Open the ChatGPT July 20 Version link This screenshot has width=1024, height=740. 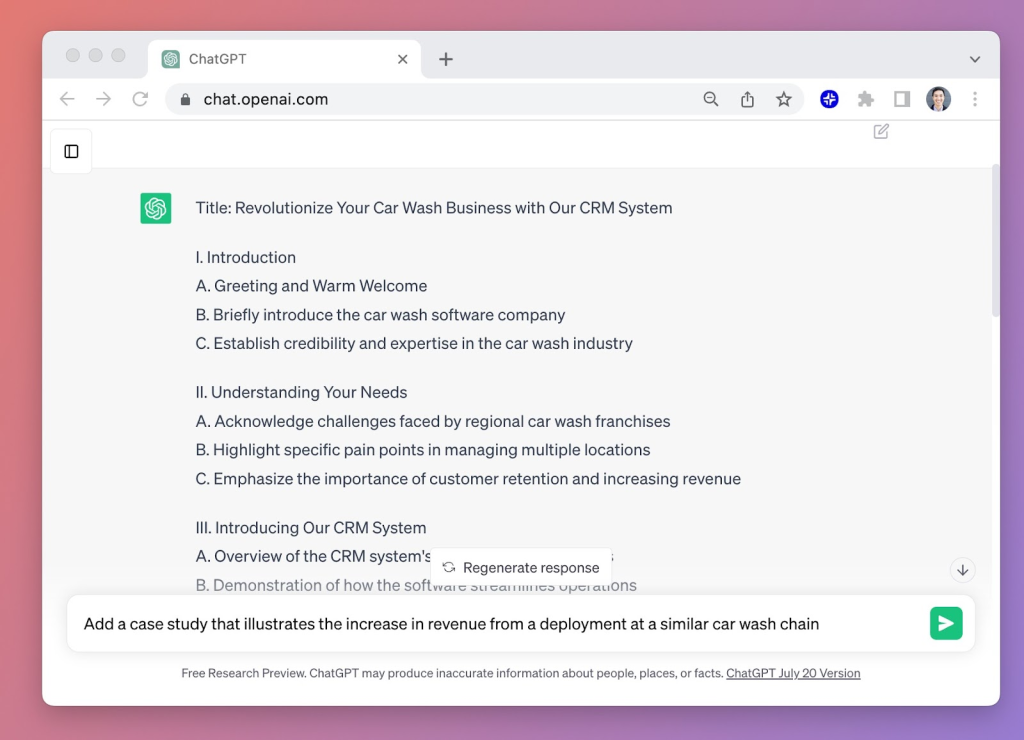793,673
